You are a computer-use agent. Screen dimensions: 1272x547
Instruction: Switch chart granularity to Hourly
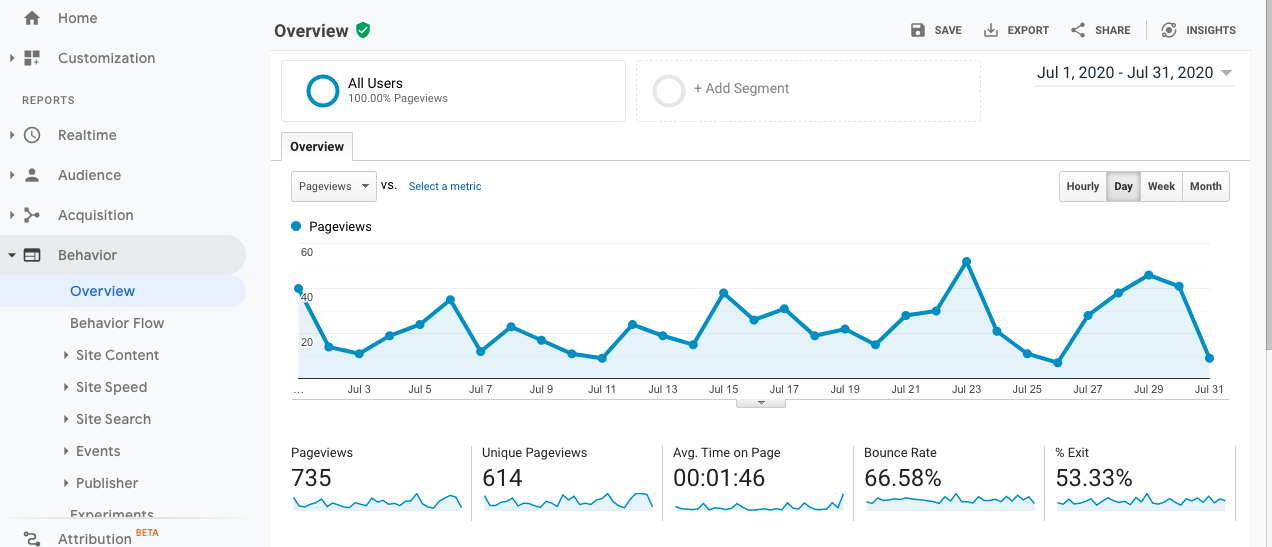coord(1082,186)
